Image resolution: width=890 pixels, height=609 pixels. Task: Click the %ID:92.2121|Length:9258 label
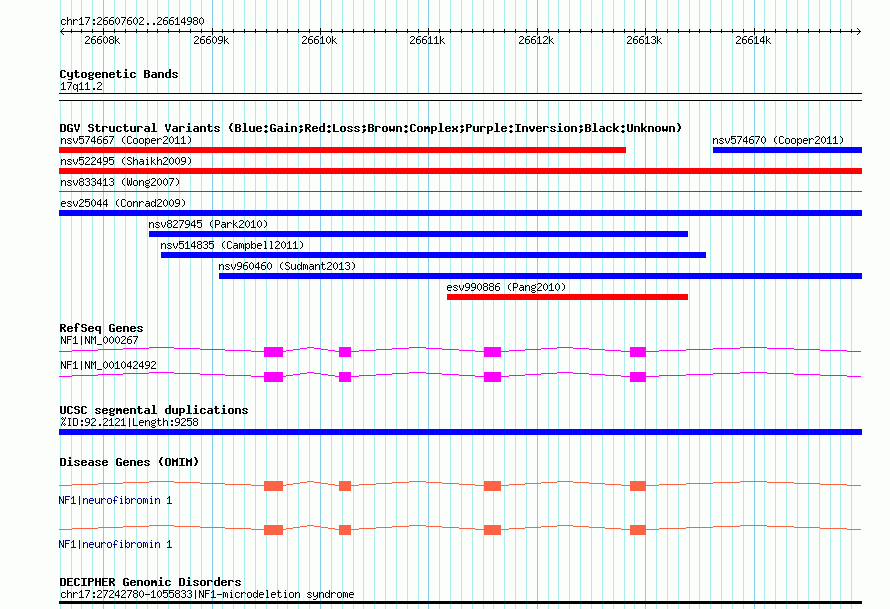[x=129, y=422]
